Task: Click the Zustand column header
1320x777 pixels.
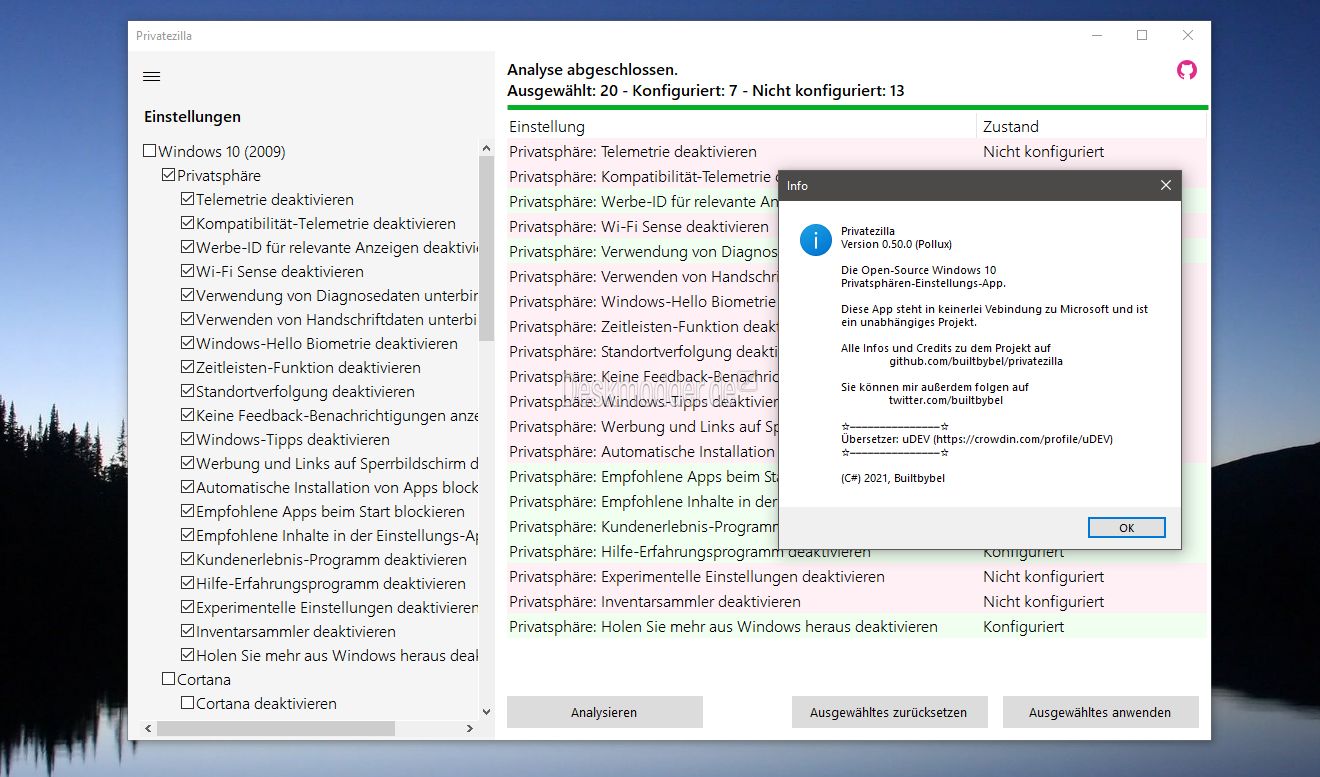Action: [x=1090, y=127]
